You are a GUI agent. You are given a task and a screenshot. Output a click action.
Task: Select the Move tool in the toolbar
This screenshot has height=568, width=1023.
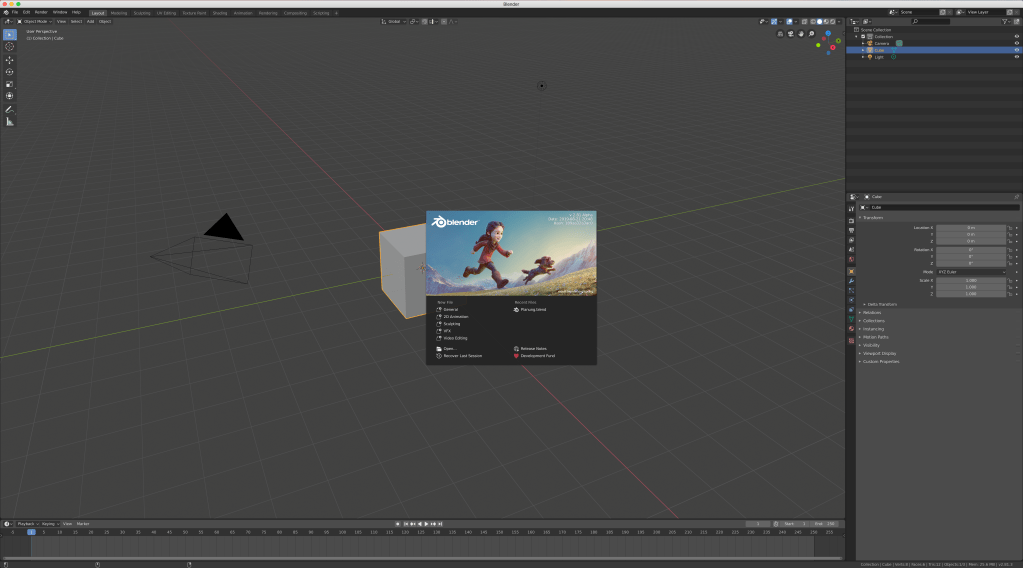point(10,59)
